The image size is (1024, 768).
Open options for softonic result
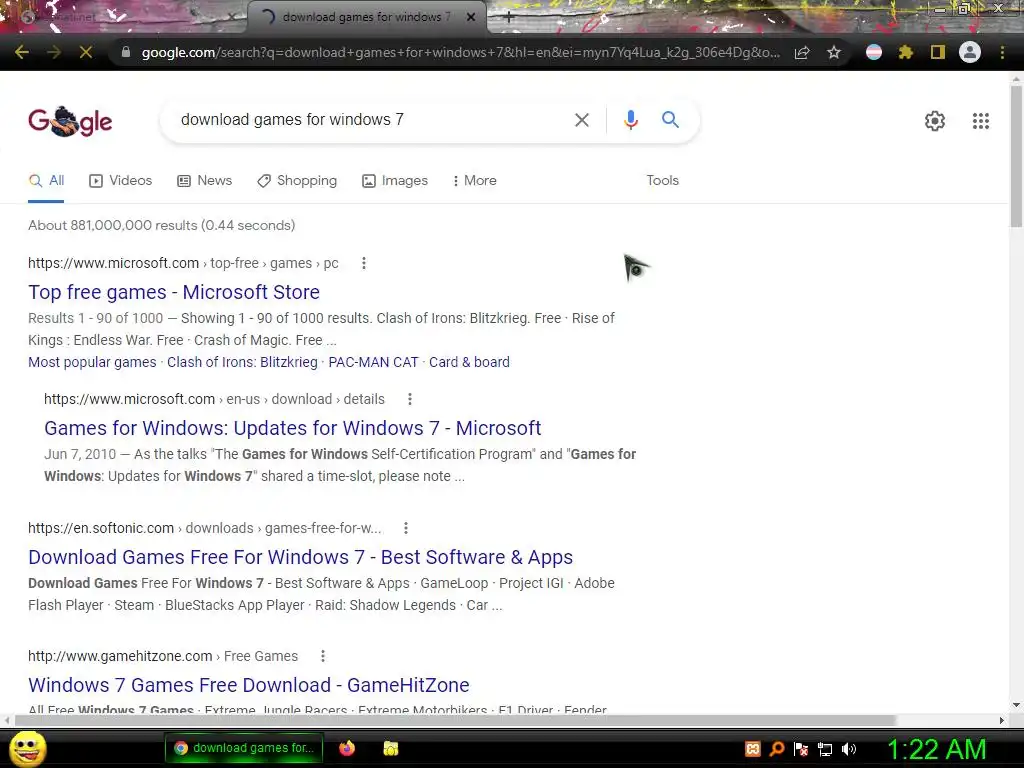tap(406, 528)
